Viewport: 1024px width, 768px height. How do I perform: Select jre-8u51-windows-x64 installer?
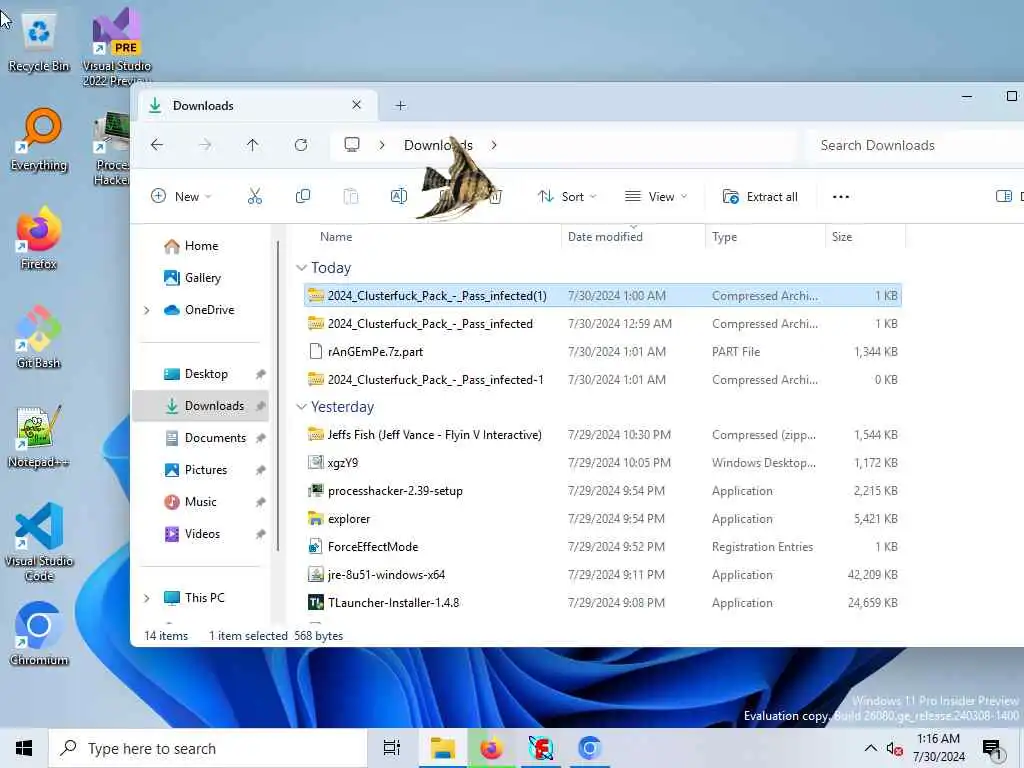[x=602, y=575]
